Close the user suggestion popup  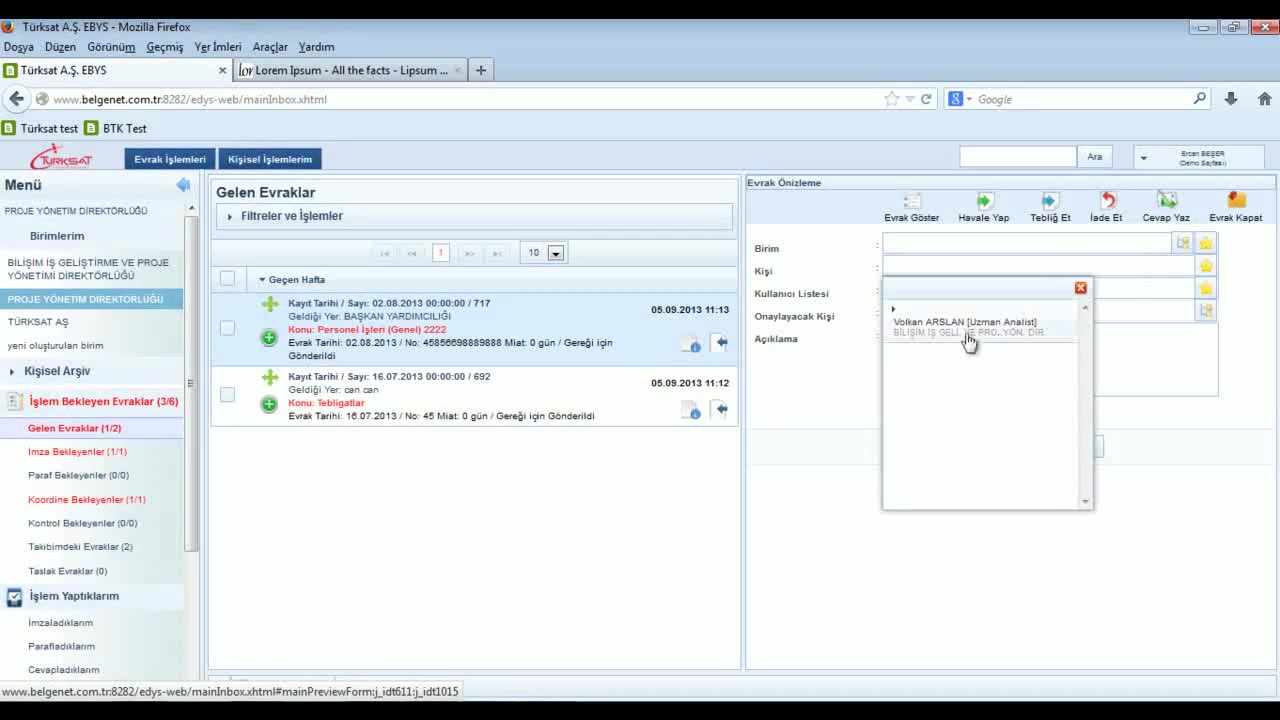1080,288
